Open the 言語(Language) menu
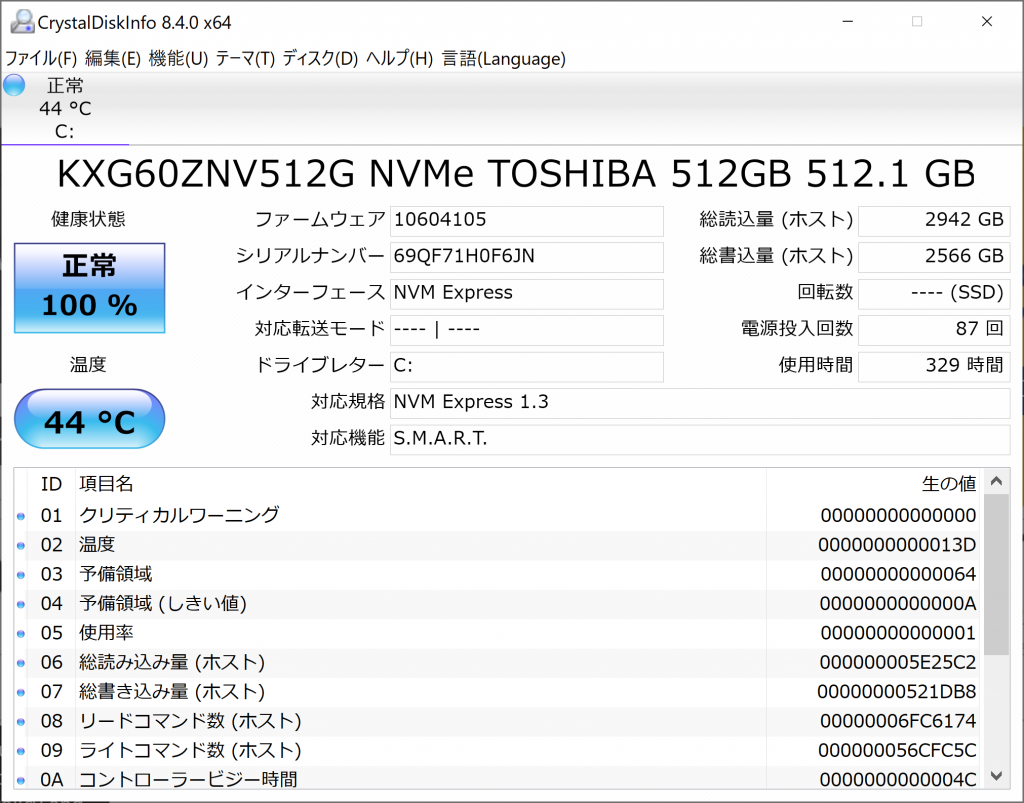 click(504, 59)
